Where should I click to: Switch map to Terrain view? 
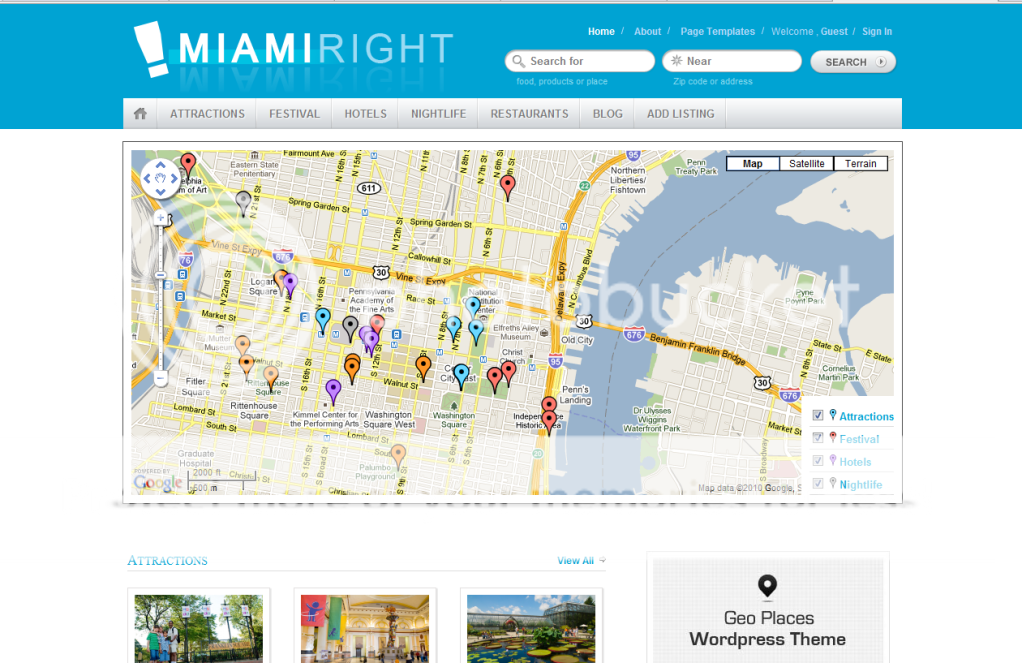pyautogui.click(x=861, y=164)
